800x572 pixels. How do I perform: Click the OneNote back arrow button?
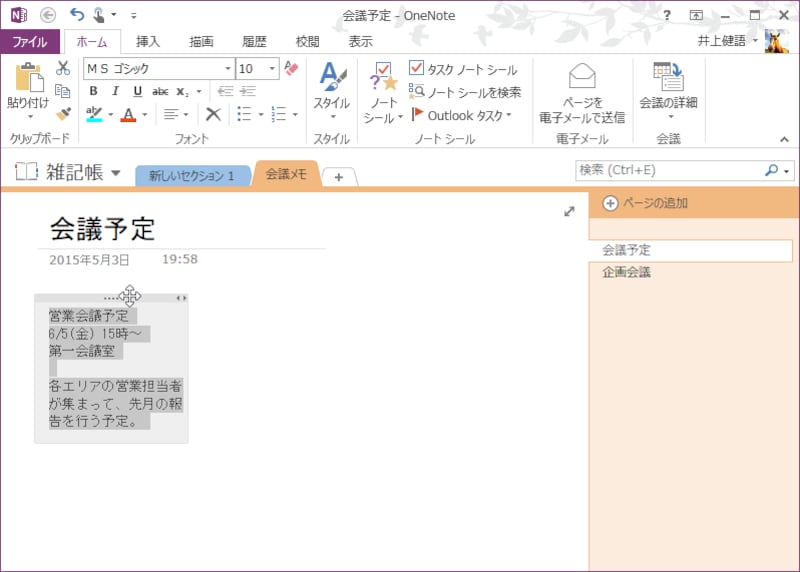48,15
